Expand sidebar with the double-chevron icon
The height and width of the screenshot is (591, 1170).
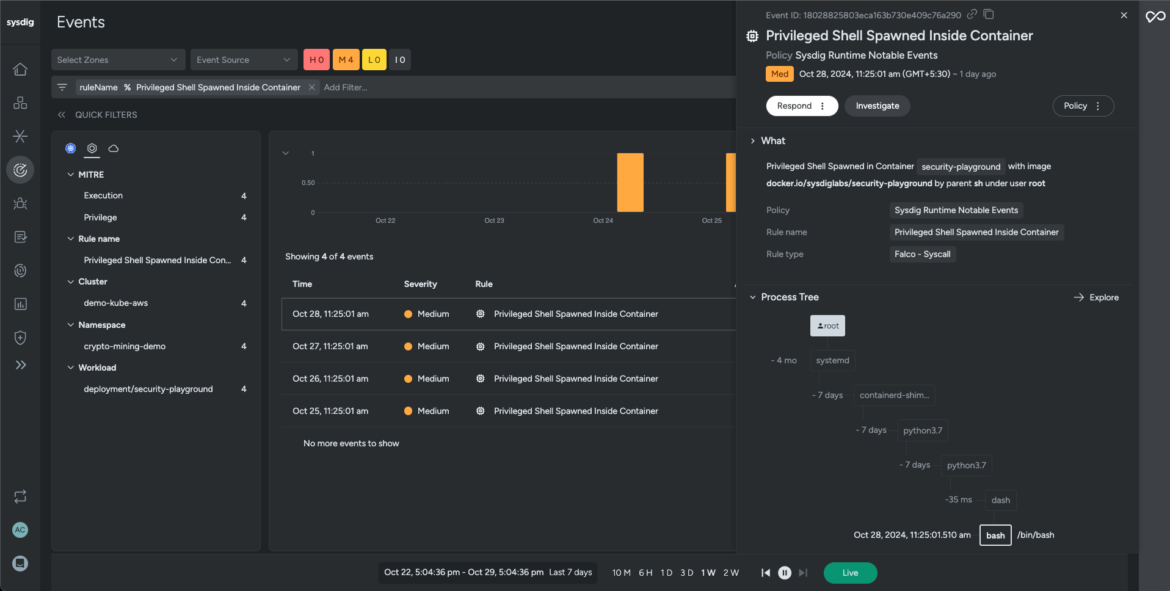pyautogui.click(x=20, y=365)
